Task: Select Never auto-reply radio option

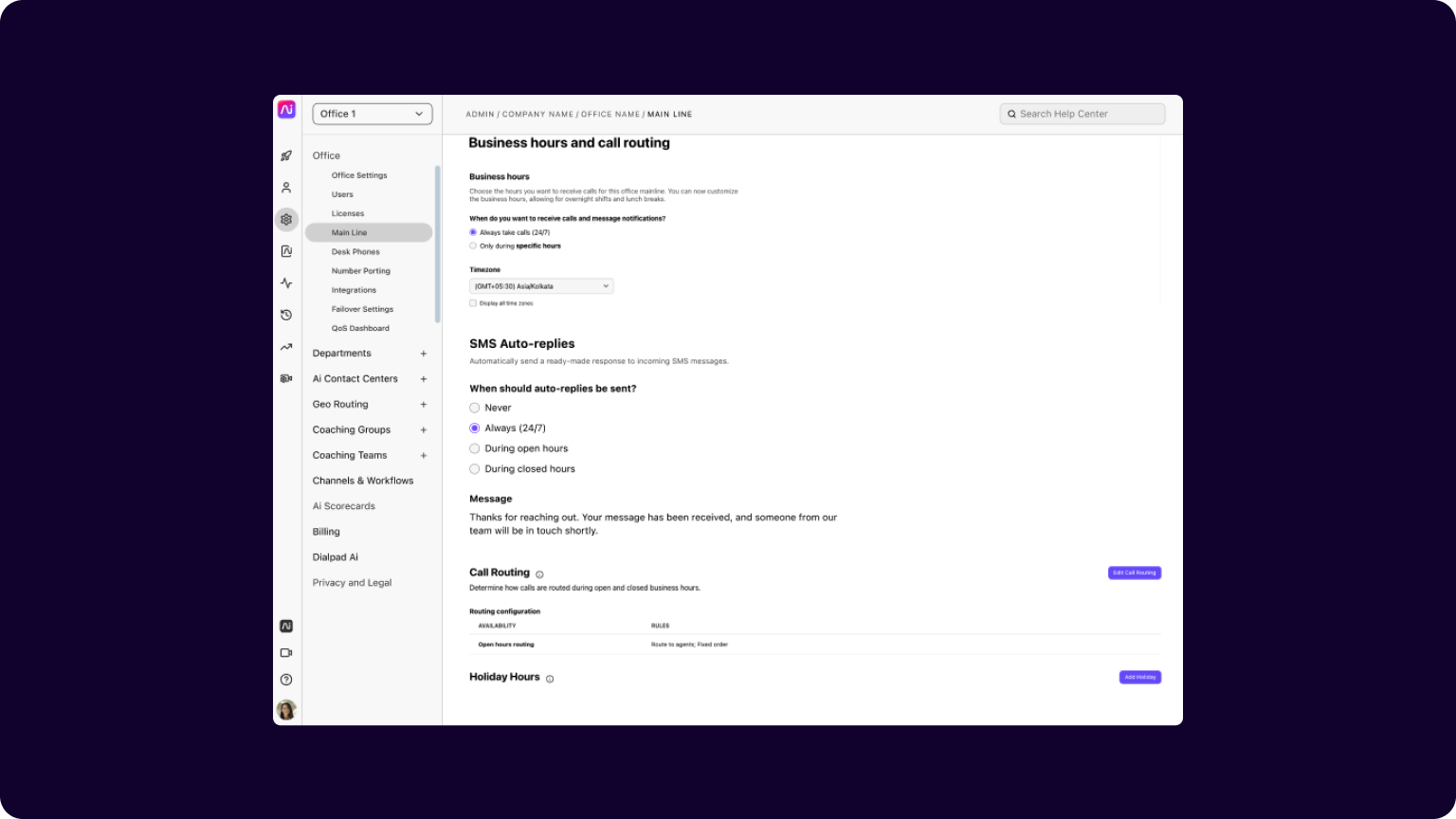Action: (475, 408)
